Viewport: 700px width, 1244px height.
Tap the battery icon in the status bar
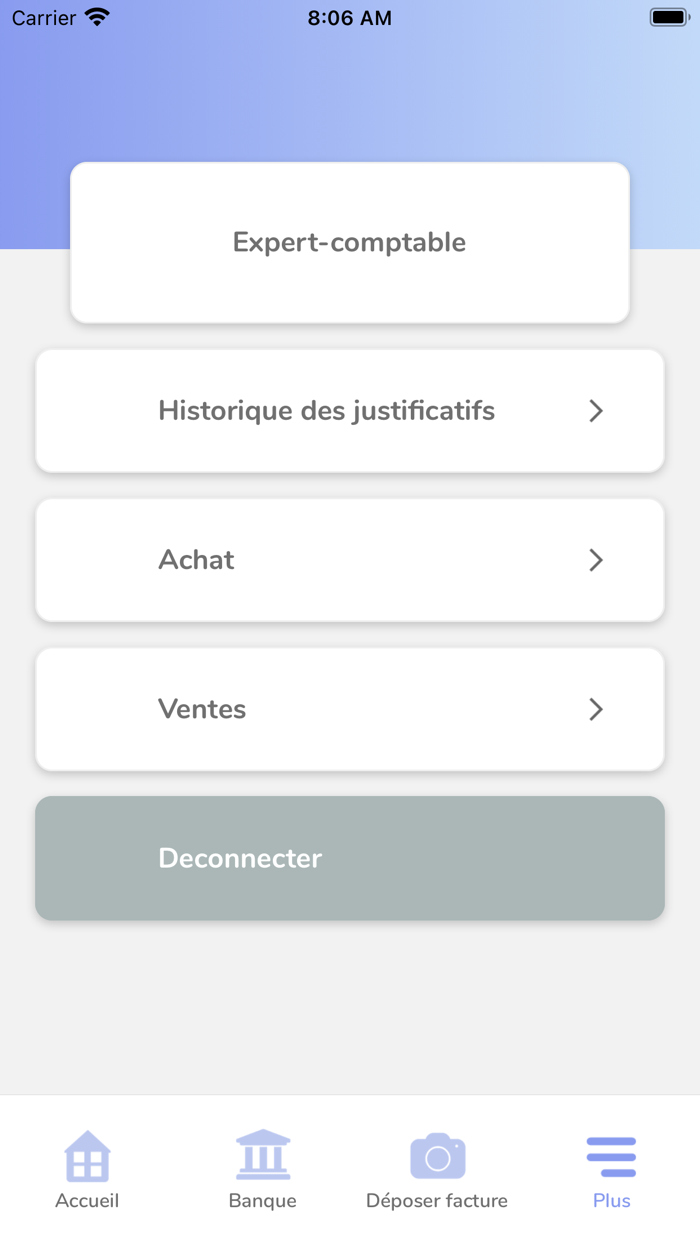(668, 17)
